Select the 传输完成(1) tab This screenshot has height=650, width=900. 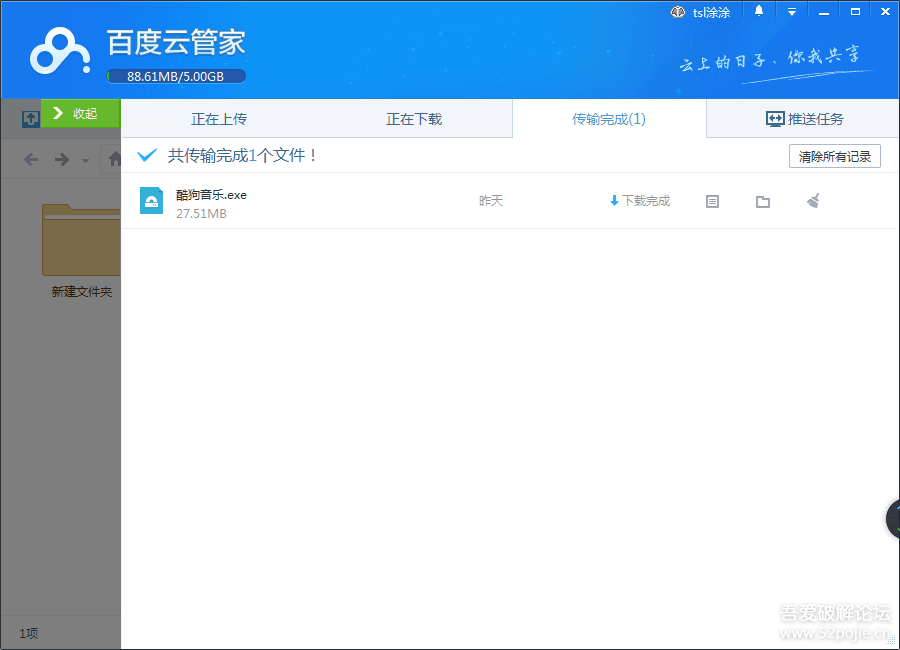pos(609,119)
